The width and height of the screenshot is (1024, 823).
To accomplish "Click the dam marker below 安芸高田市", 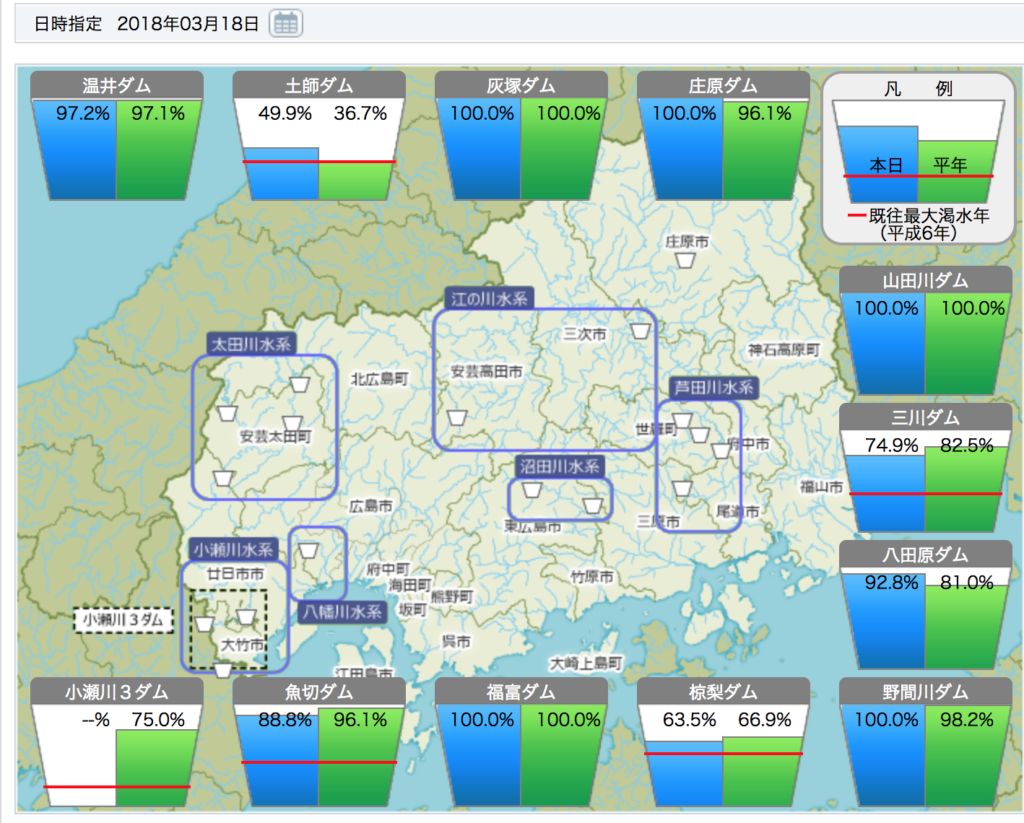I will (x=457, y=418).
